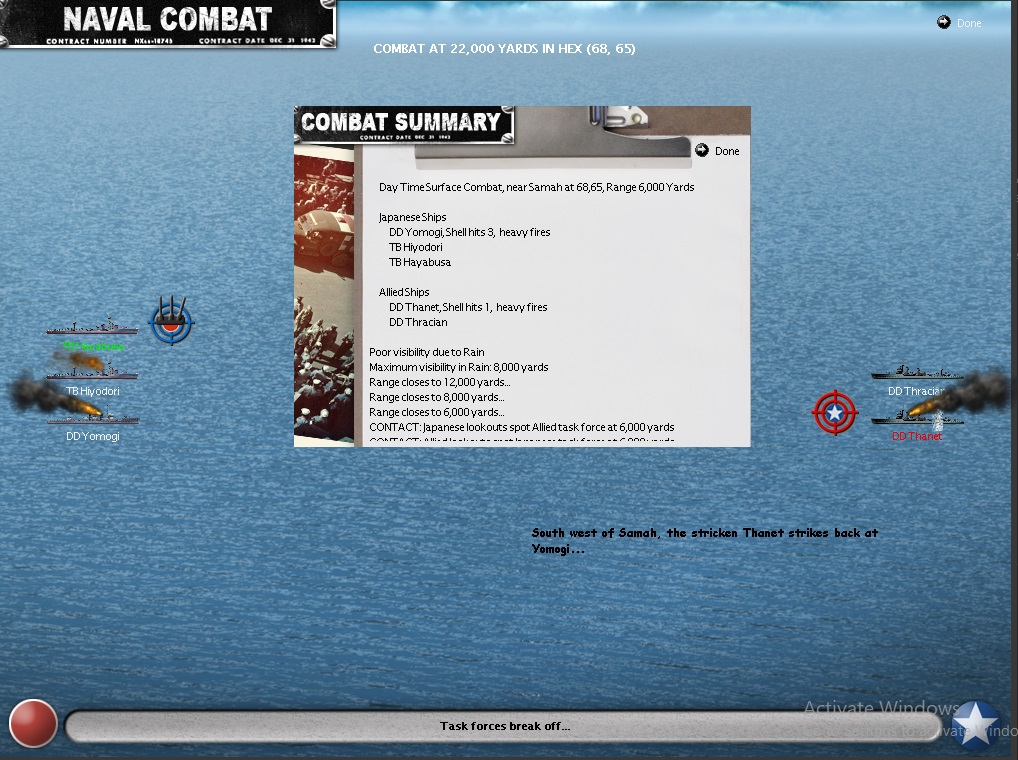This screenshot has height=760, width=1018.
Task: Click the red star crosshair target icon
Action: 835,412
